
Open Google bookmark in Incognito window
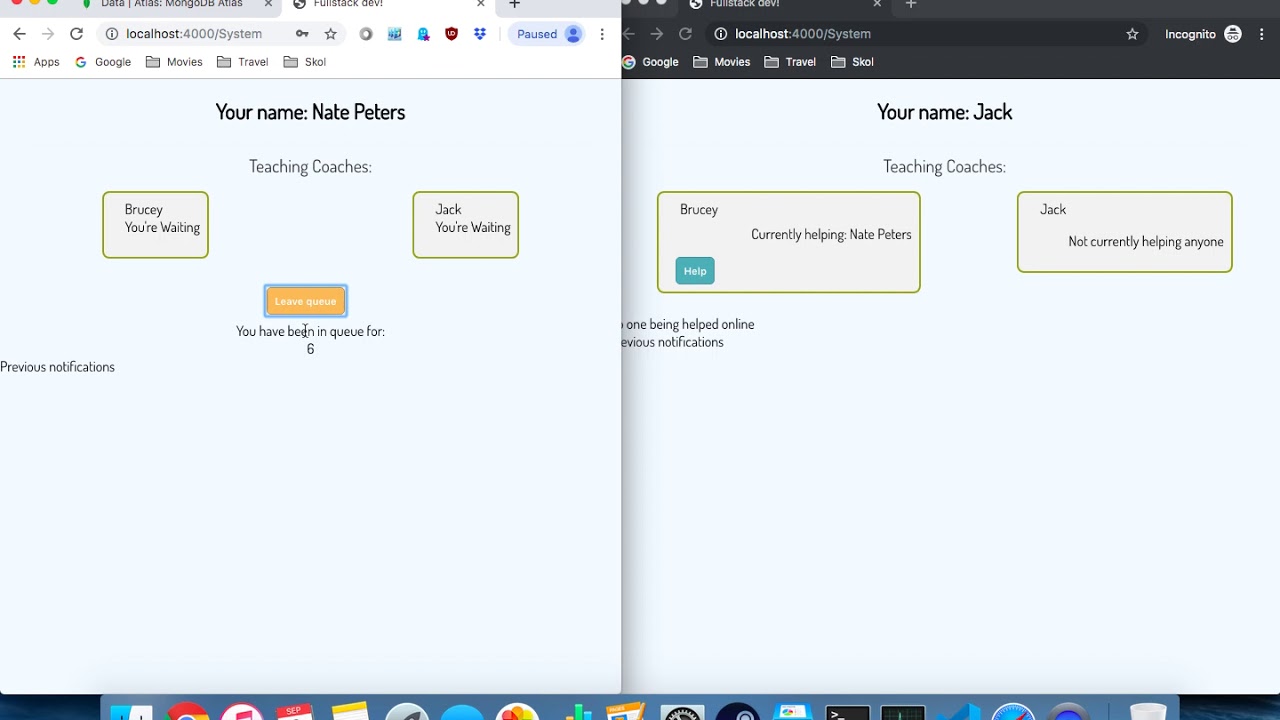[651, 62]
